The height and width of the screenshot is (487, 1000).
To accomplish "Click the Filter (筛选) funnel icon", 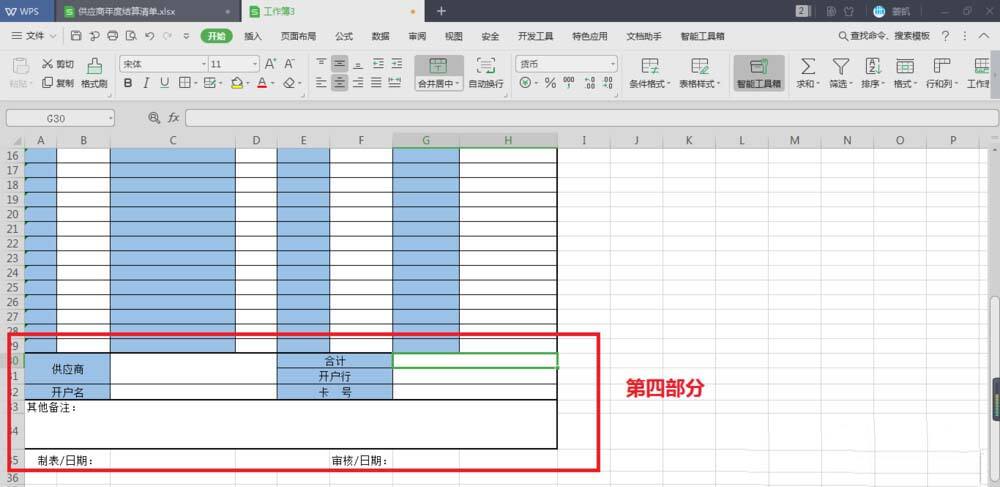I will click(x=840, y=71).
